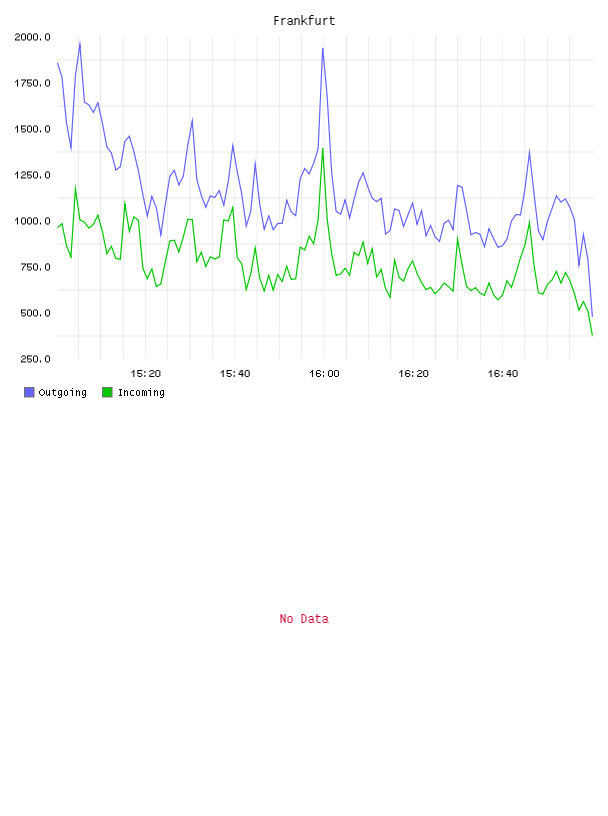Click the Outgoing peak at 16:00
This screenshot has height=816, width=608.
[x=323, y=48]
